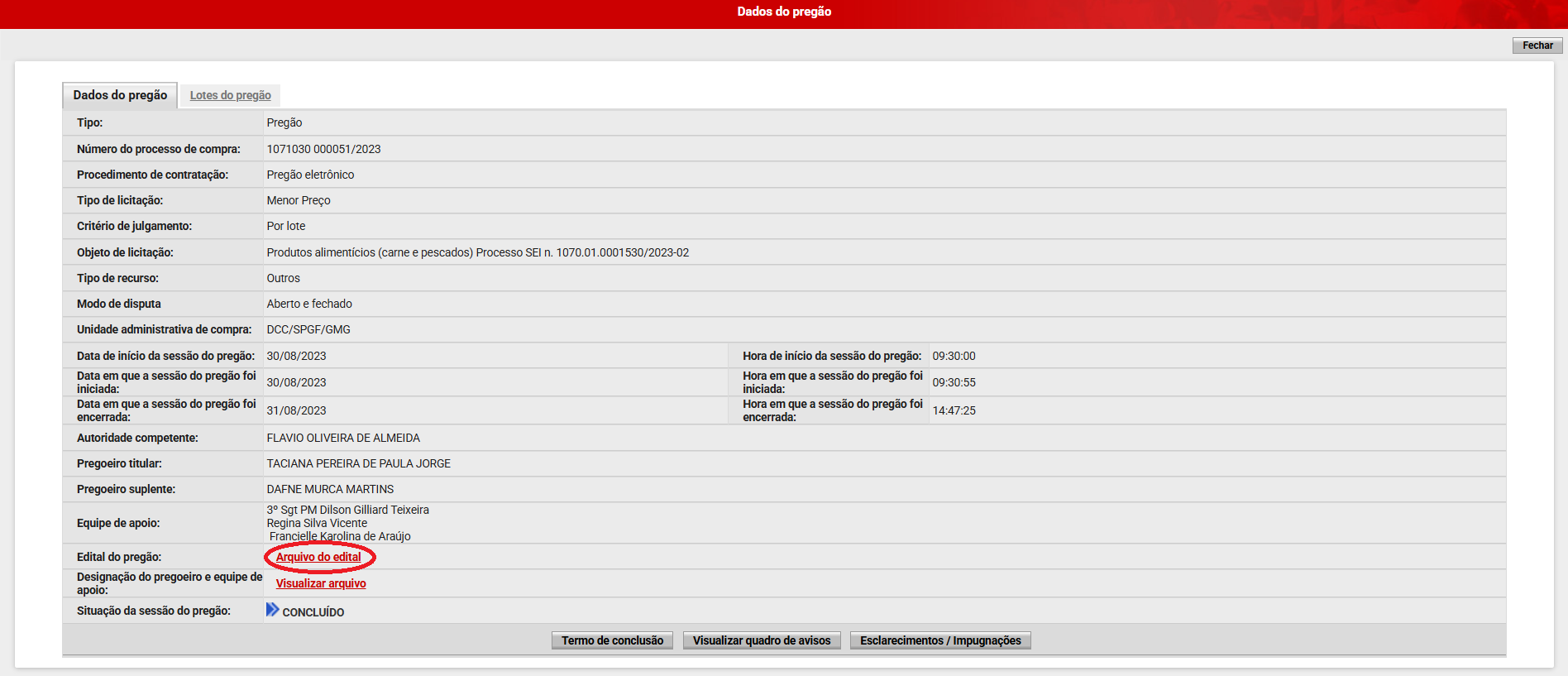The image size is (1568, 676).
Task: Click the autoridade competente name Flavio Oliveira
Action: coord(343,438)
